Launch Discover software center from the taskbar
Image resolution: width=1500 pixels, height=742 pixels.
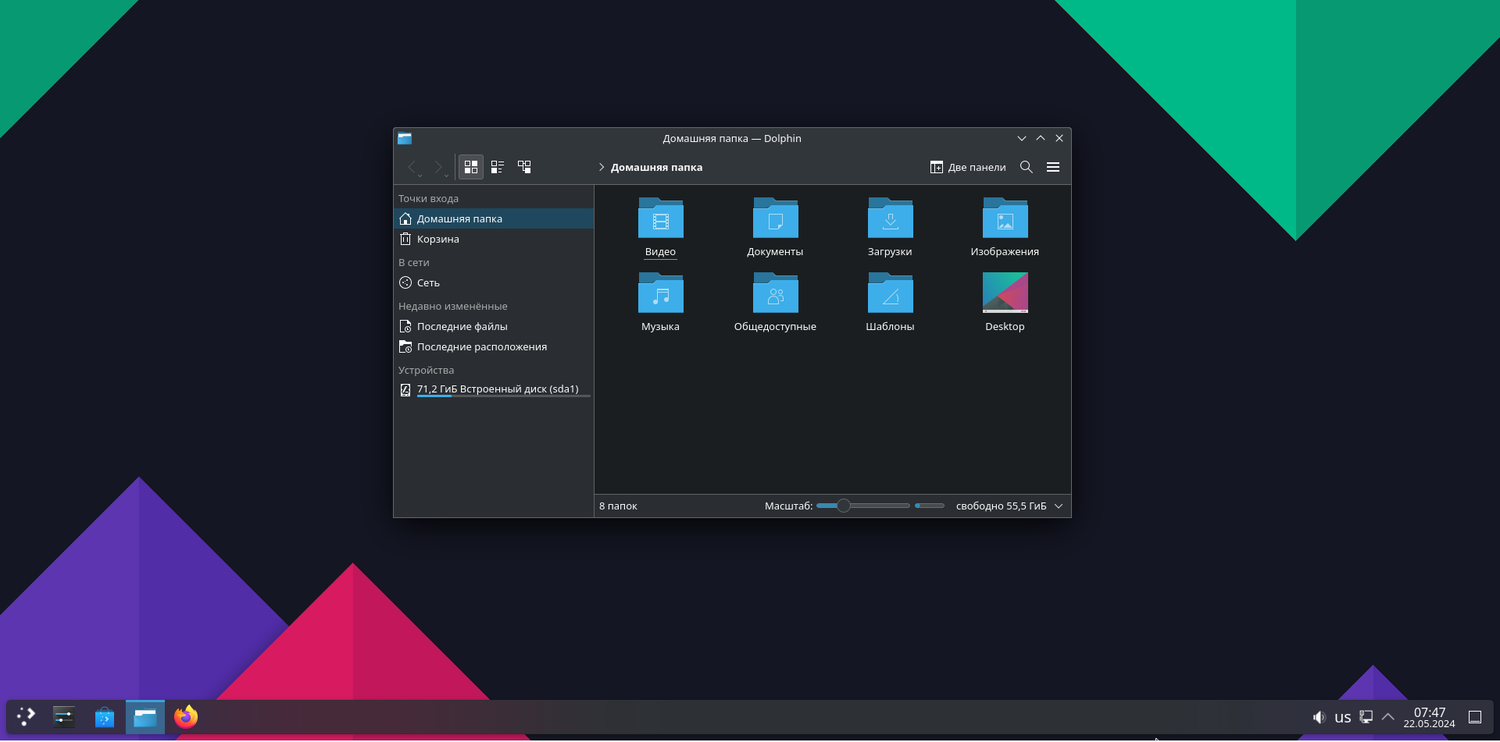104,716
